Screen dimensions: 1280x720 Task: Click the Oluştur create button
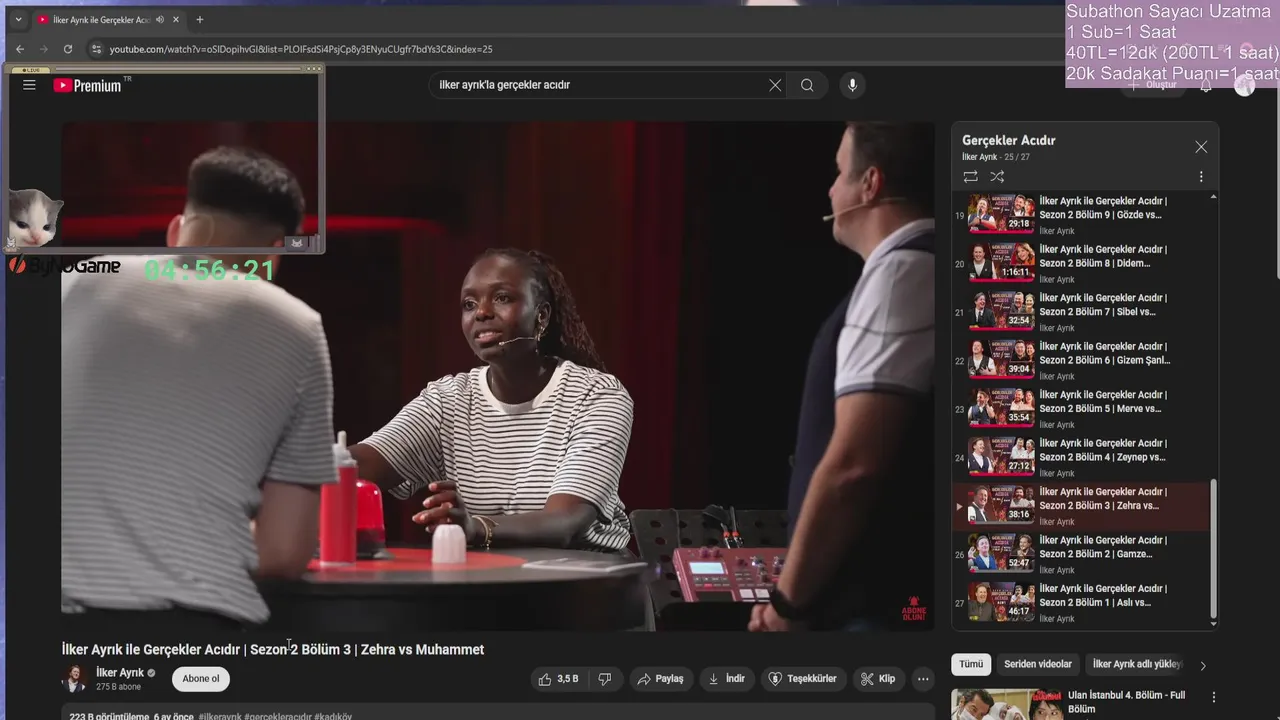tap(1152, 86)
